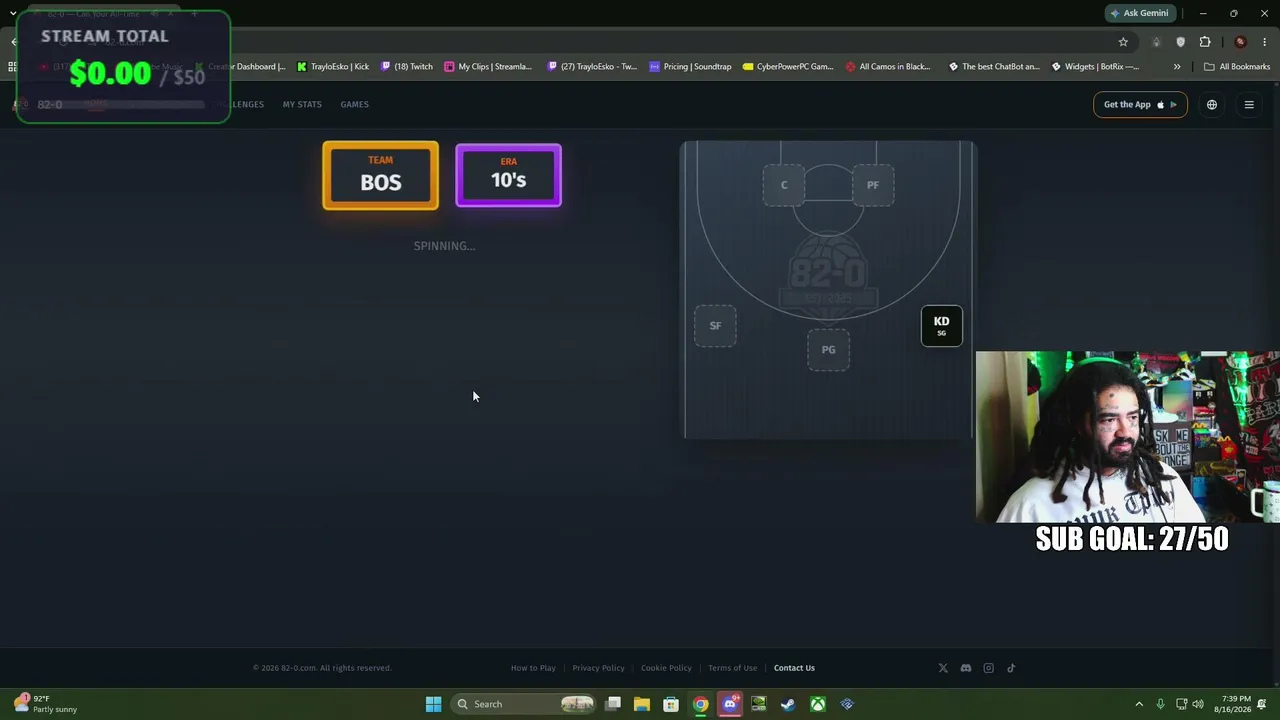1280x720 pixels.
Task: Open the CyberPowerPC Gam... bookmark
Action: [788, 67]
